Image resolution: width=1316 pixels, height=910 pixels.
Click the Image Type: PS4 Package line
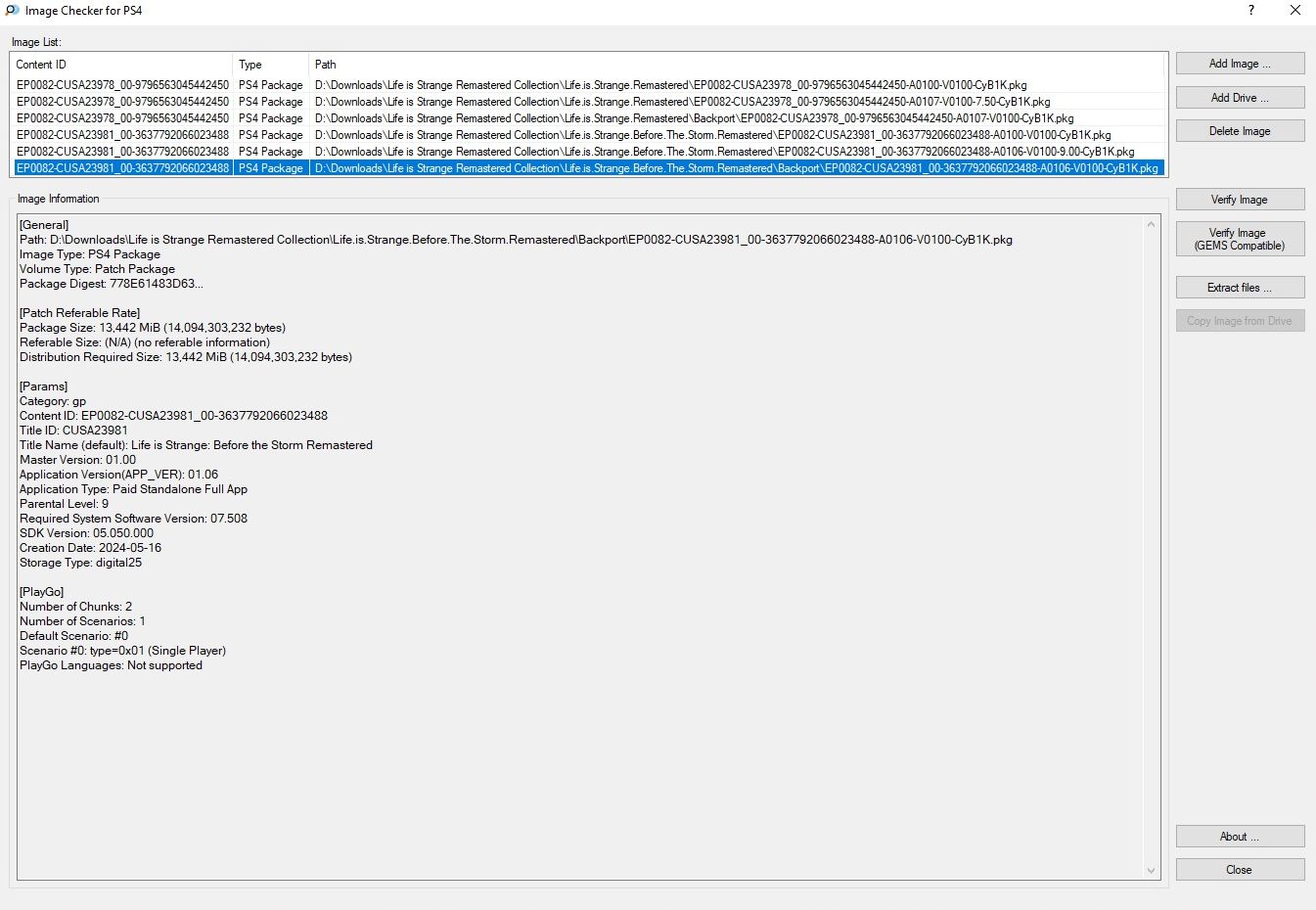[x=90, y=254]
